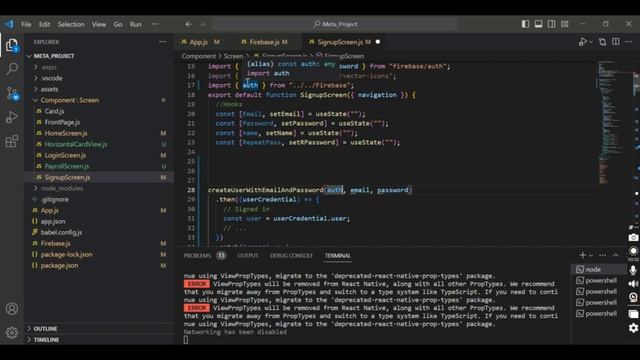This screenshot has width=640, height=360.
Task: Select the SignupScreen.js editor tab
Action: 344,42
